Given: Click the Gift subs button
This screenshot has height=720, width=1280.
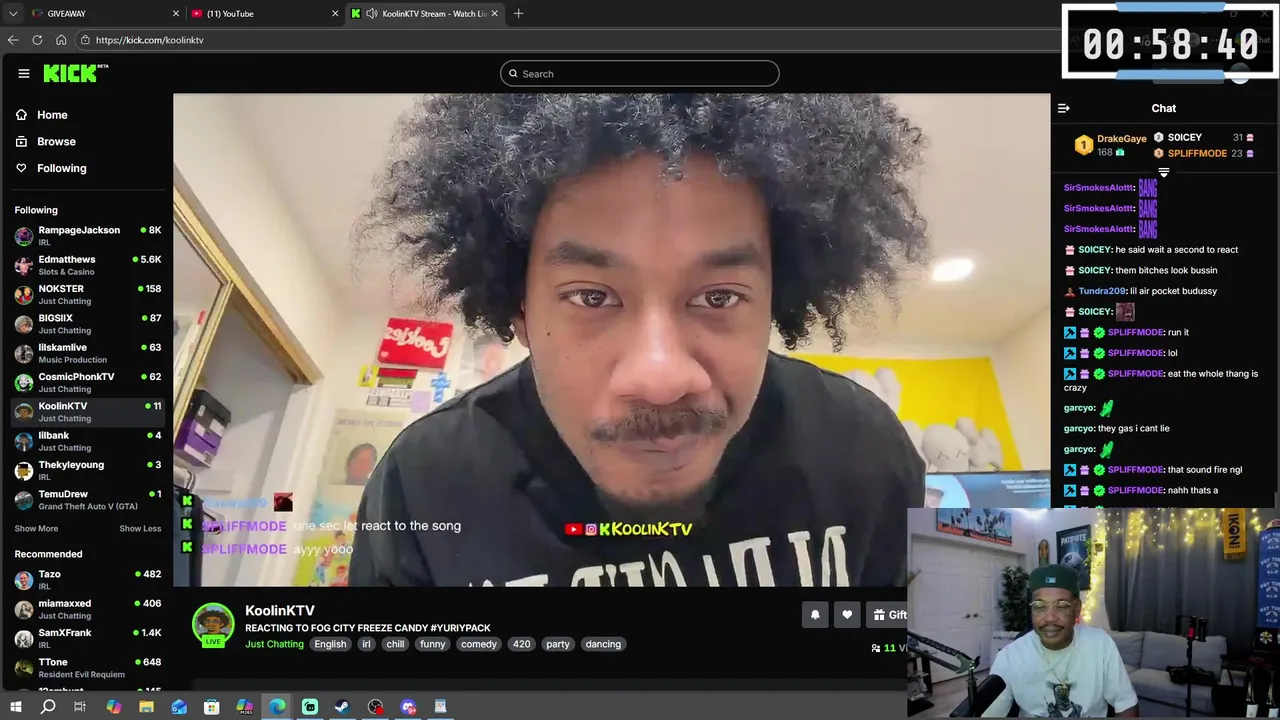Looking at the screenshot, I should [x=889, y=615].
